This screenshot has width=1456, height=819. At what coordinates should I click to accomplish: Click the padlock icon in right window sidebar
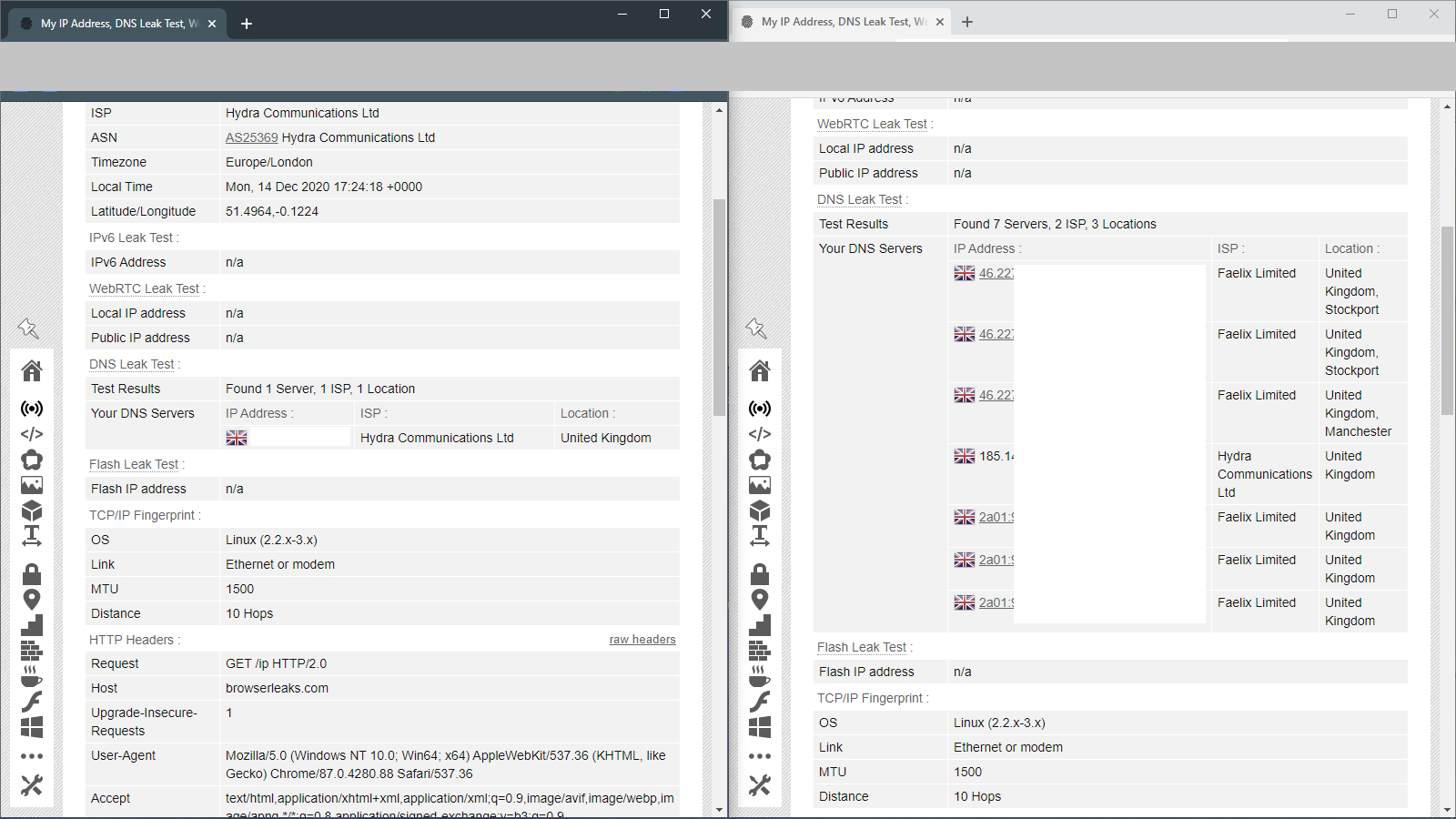click(x=760, y=574)
